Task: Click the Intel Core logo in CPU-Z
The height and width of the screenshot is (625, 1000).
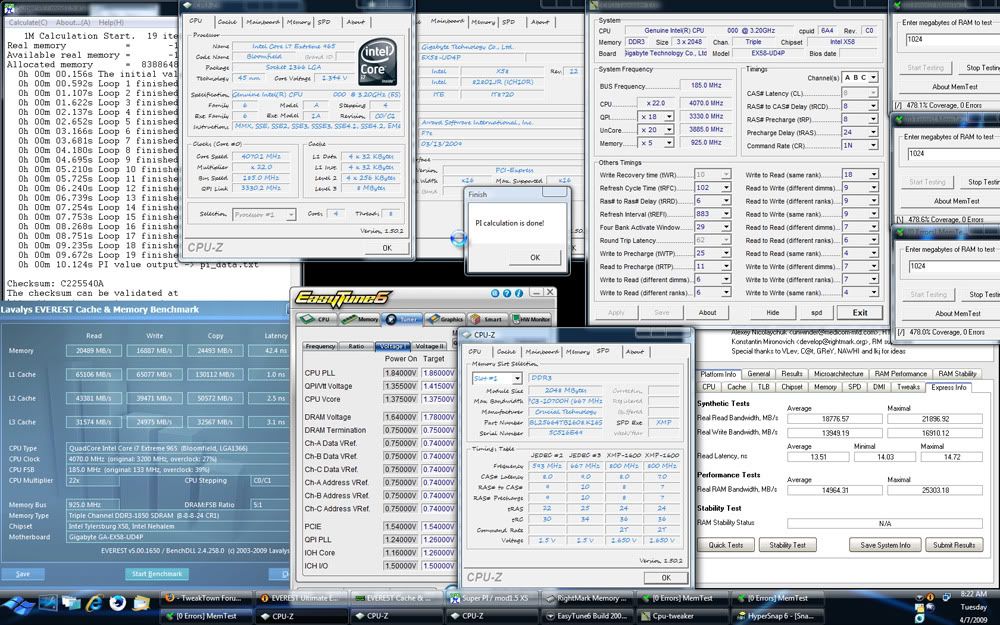Action: tap(378, 62)
